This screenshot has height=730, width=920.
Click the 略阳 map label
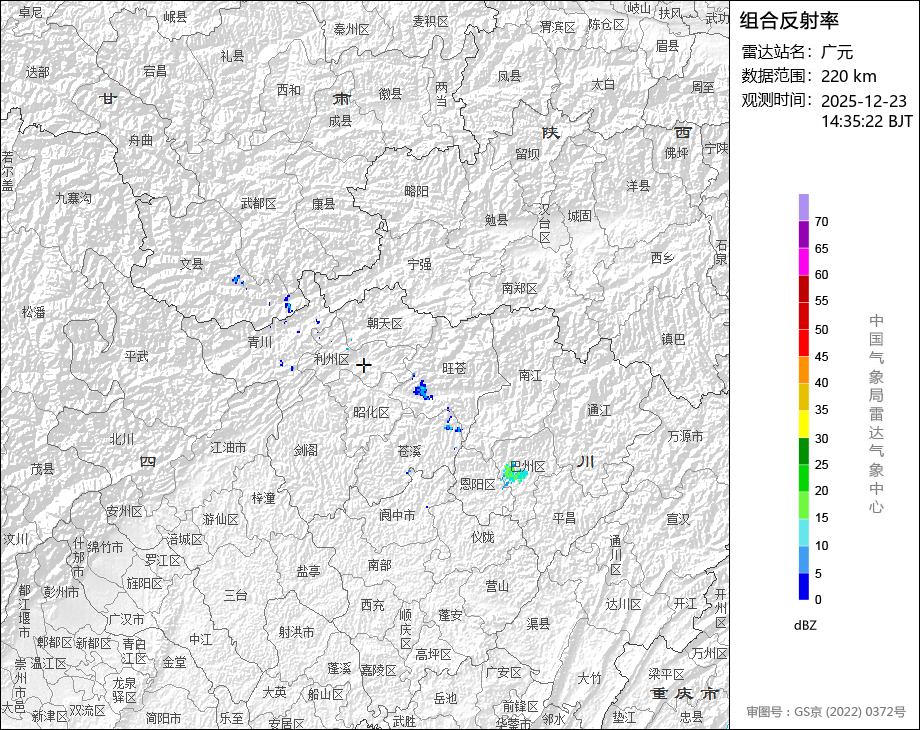(x=417, y=191)
